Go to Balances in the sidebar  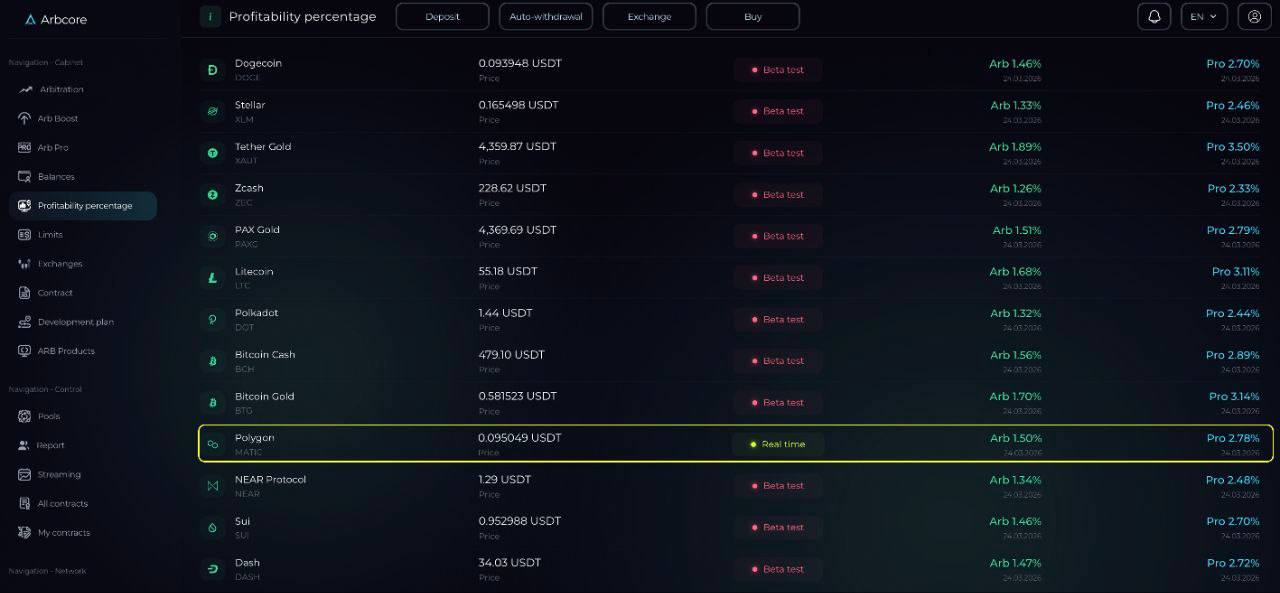click(56, 177)
